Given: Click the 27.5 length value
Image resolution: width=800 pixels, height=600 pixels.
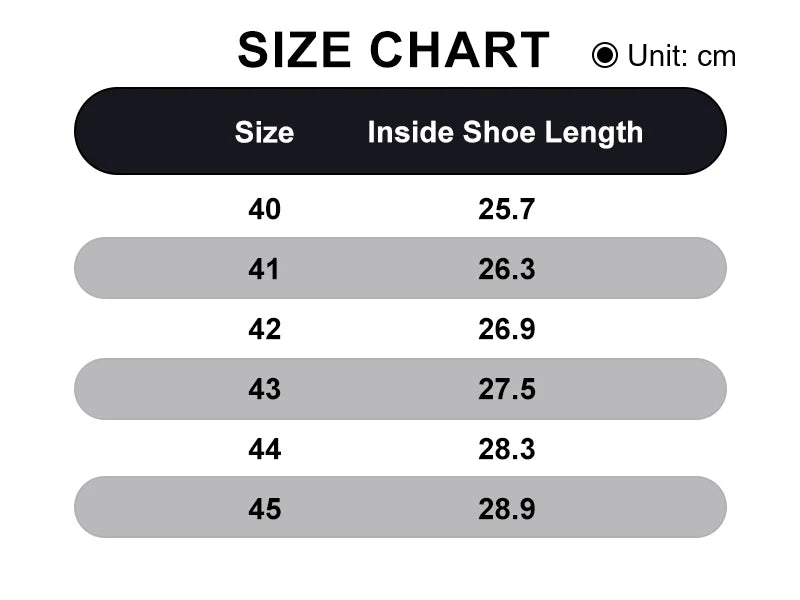Looking at the screenshot, I should 507,389.
